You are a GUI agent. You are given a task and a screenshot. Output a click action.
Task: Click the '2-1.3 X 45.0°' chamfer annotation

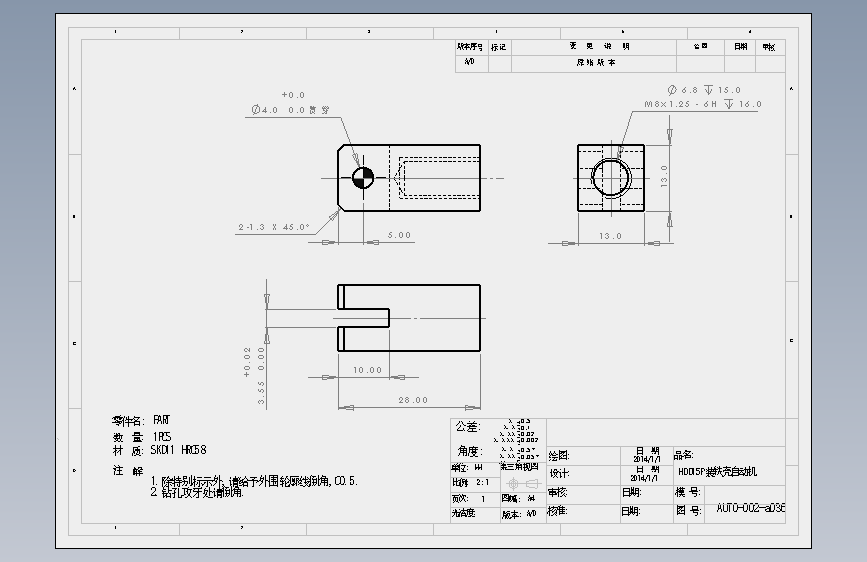pos(274,227)
